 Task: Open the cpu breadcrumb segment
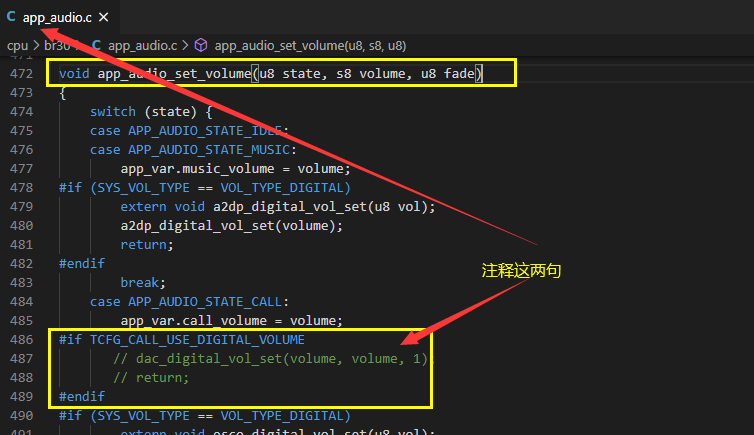[x=17, y=46]
